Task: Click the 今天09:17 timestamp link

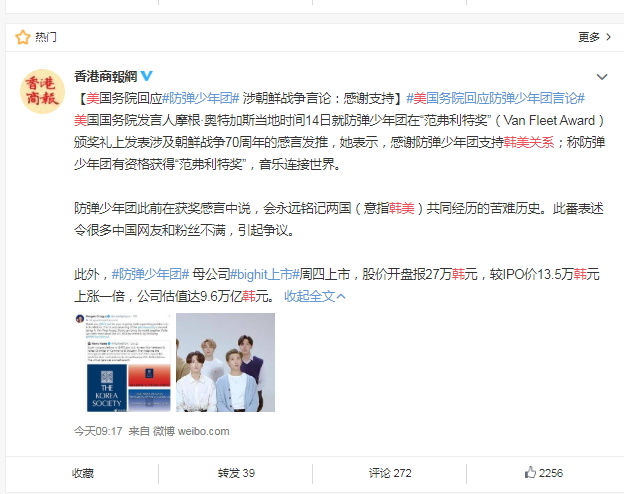Action: (98, 431)
